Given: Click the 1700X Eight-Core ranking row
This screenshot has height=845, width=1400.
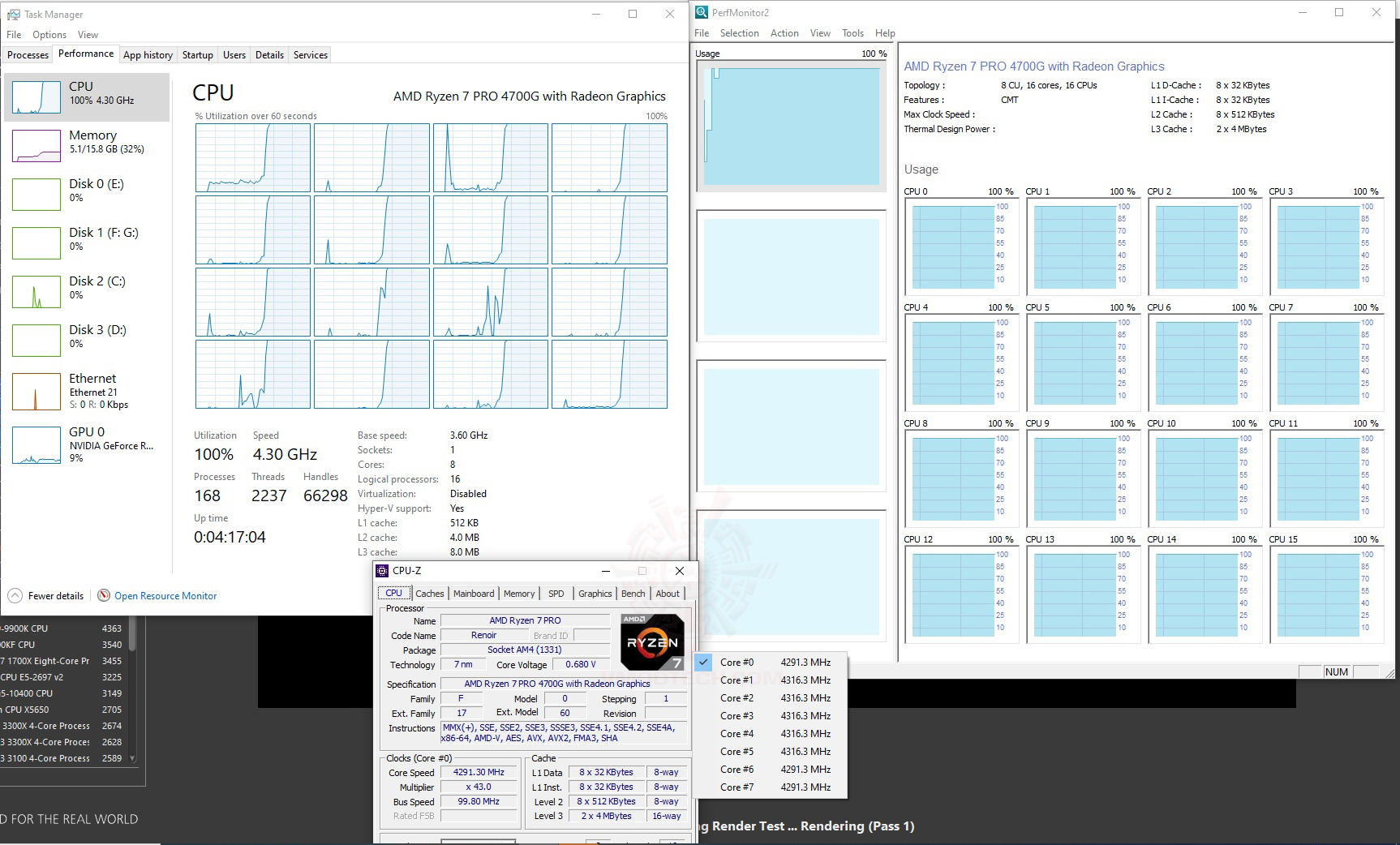Looking at the screenshot, I should 62,661.
